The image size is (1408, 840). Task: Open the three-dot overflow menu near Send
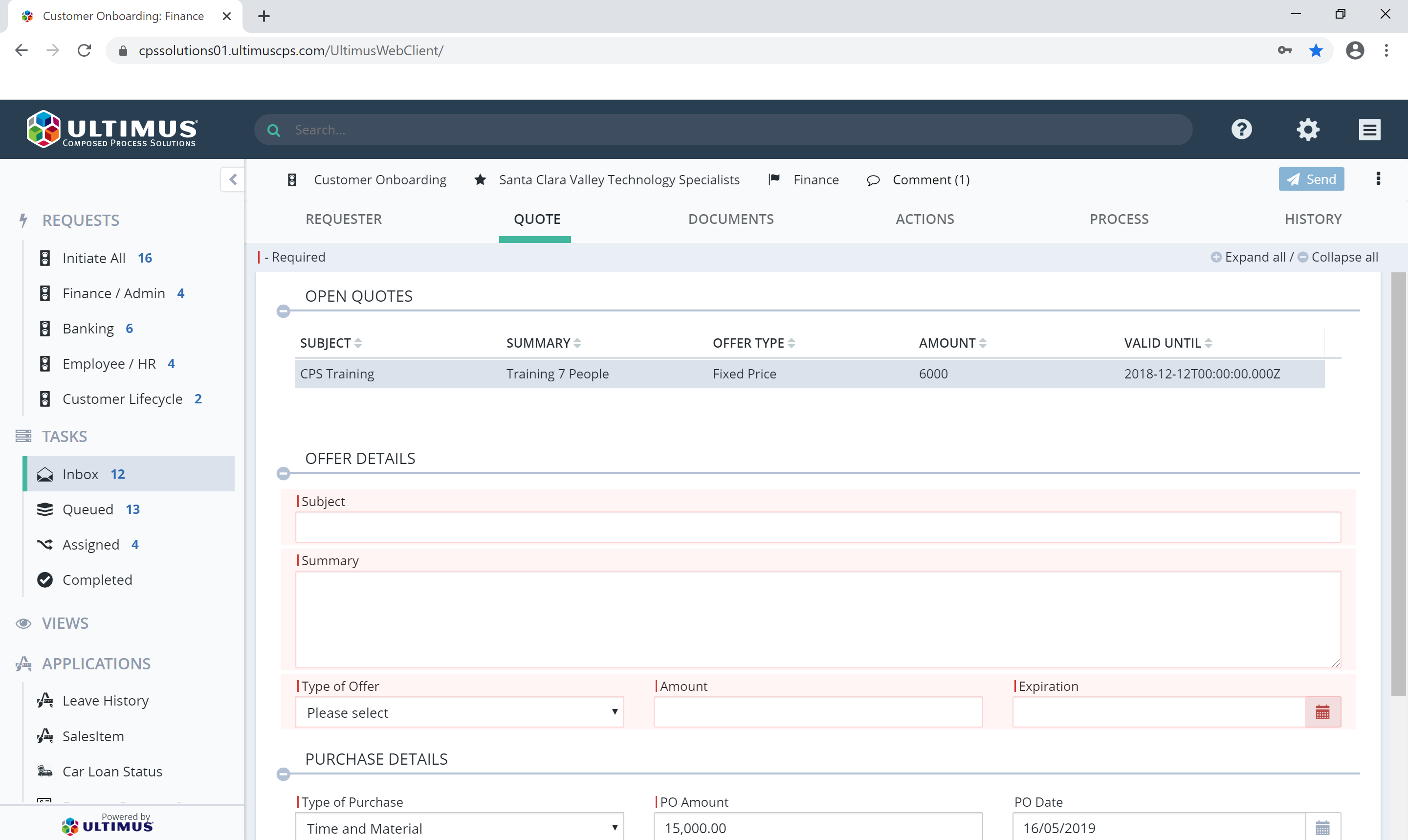(1379, 178)
